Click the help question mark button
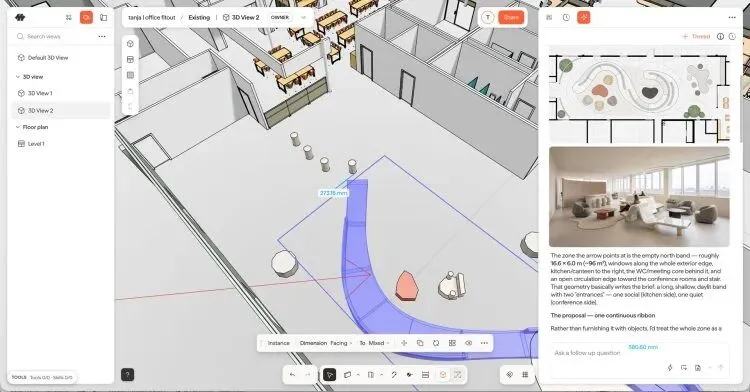This screenshot has width=750, height=392. [x=128, y=375]
